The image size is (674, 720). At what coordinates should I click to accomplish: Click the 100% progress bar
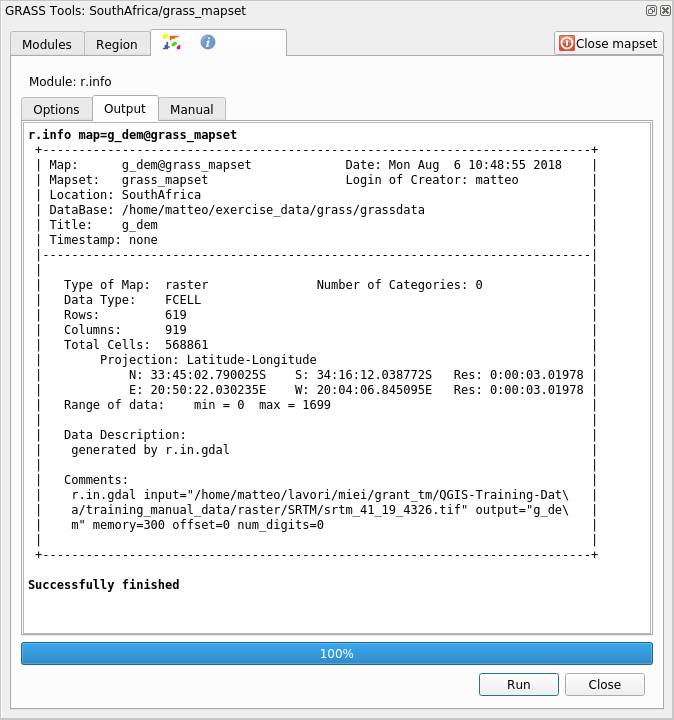(x=337, y=653)
